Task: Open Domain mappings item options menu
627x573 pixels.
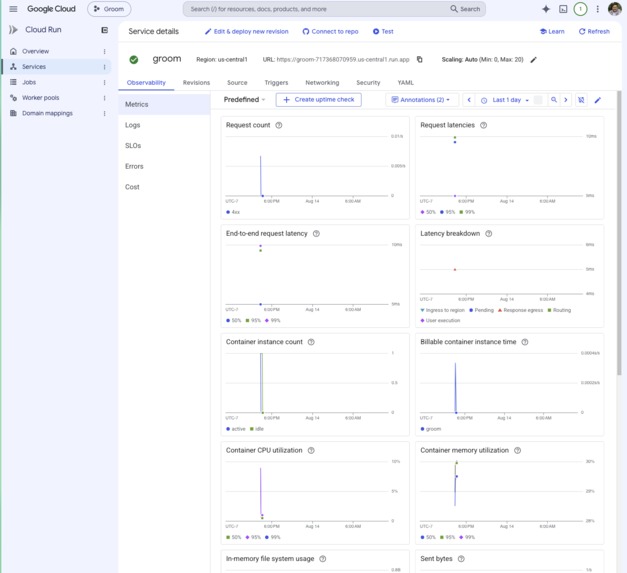Action: click(104, 114)
